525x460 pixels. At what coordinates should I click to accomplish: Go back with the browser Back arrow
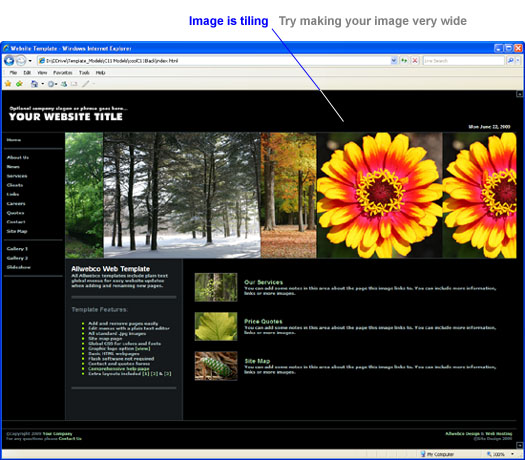pyautogui.click(x=9, y=61)
